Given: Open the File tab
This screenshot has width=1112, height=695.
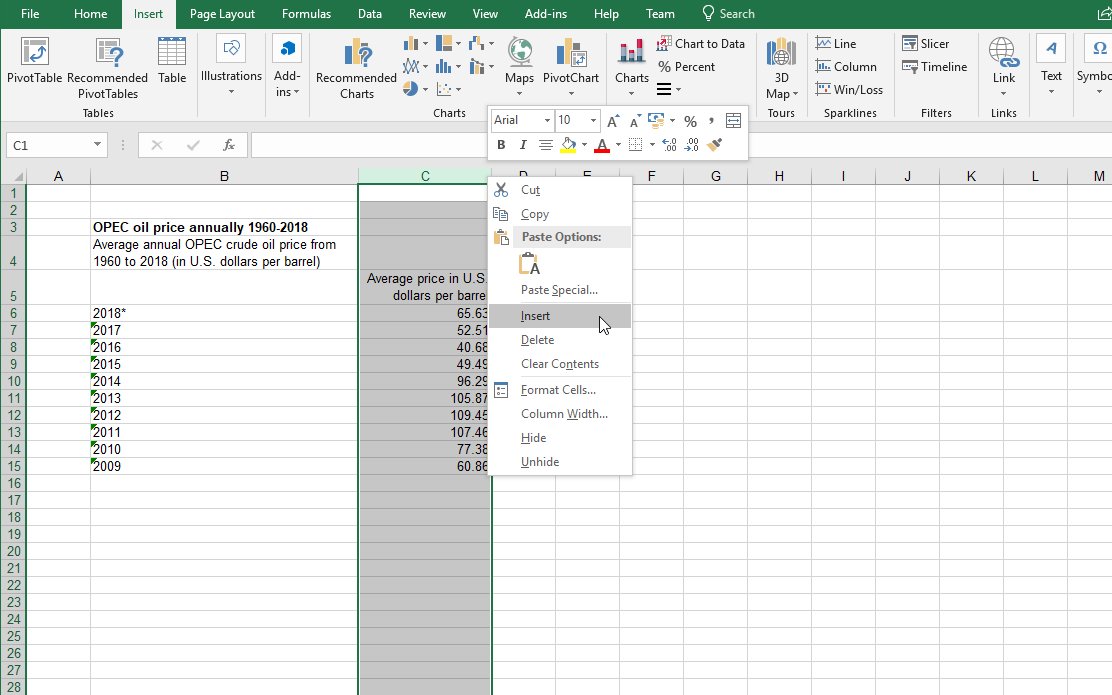Looking at the screenshot, I should point(30,13).
